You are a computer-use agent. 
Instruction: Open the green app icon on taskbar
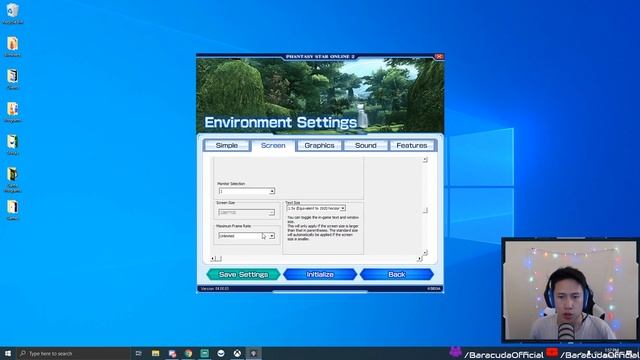point(204,353)
